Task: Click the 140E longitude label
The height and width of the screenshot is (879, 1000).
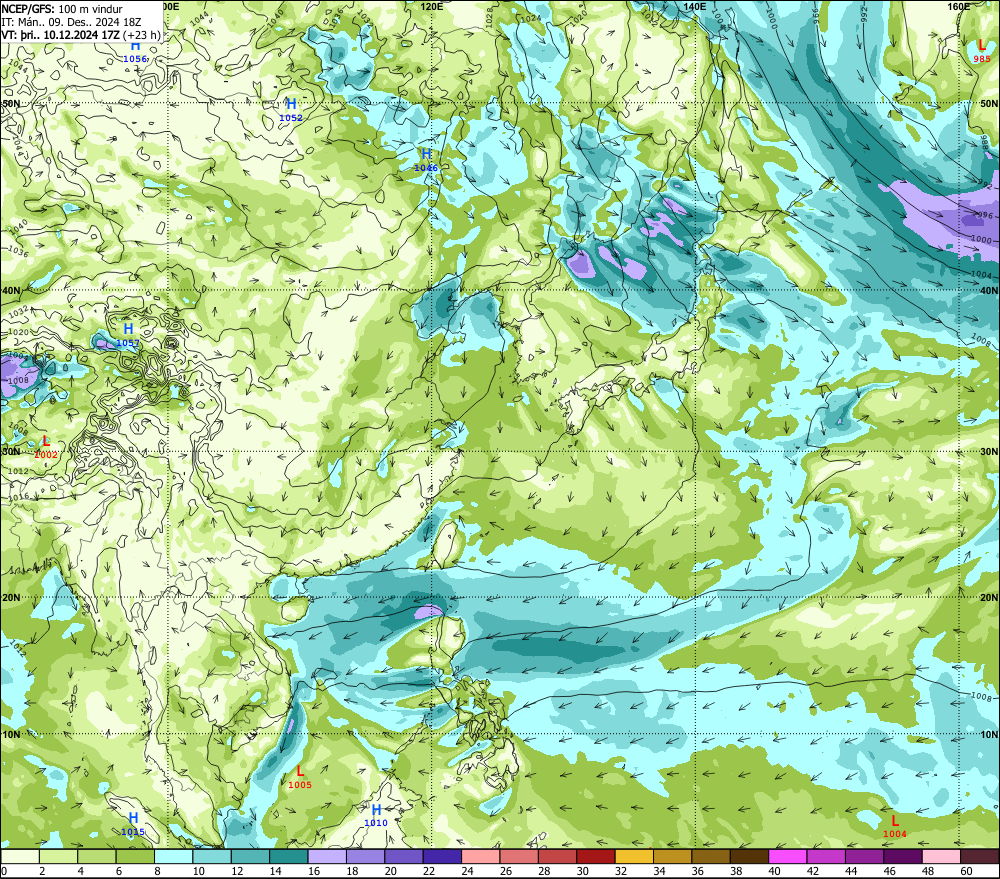Action: tap(695, 6)
